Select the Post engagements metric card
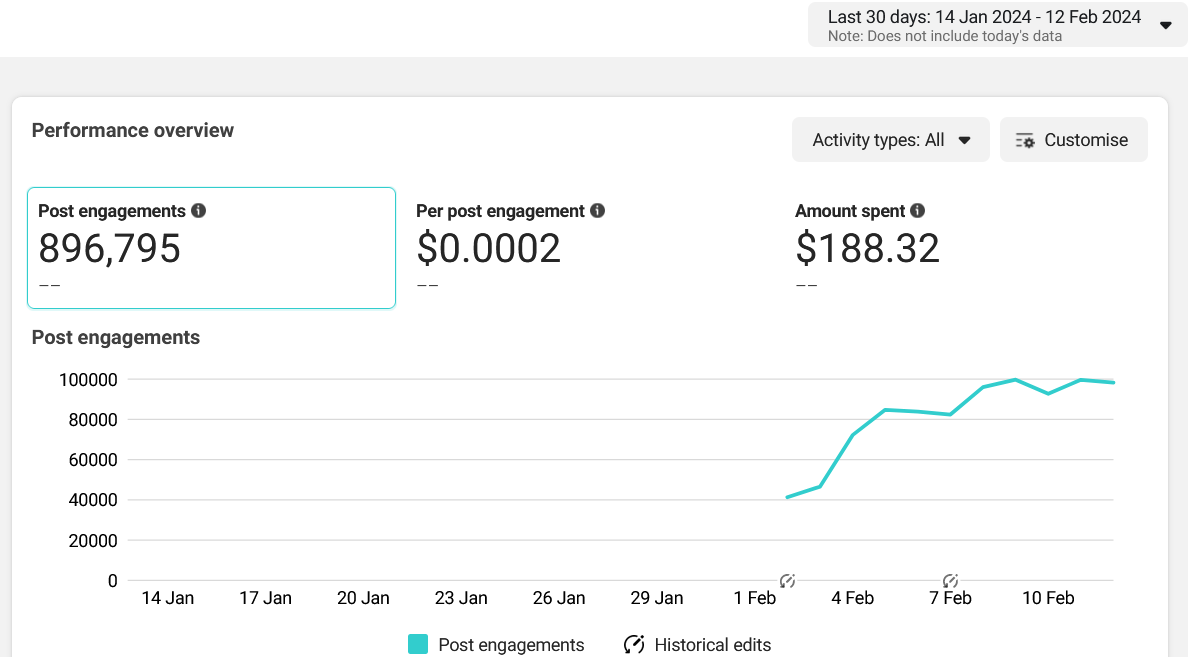 211,248
